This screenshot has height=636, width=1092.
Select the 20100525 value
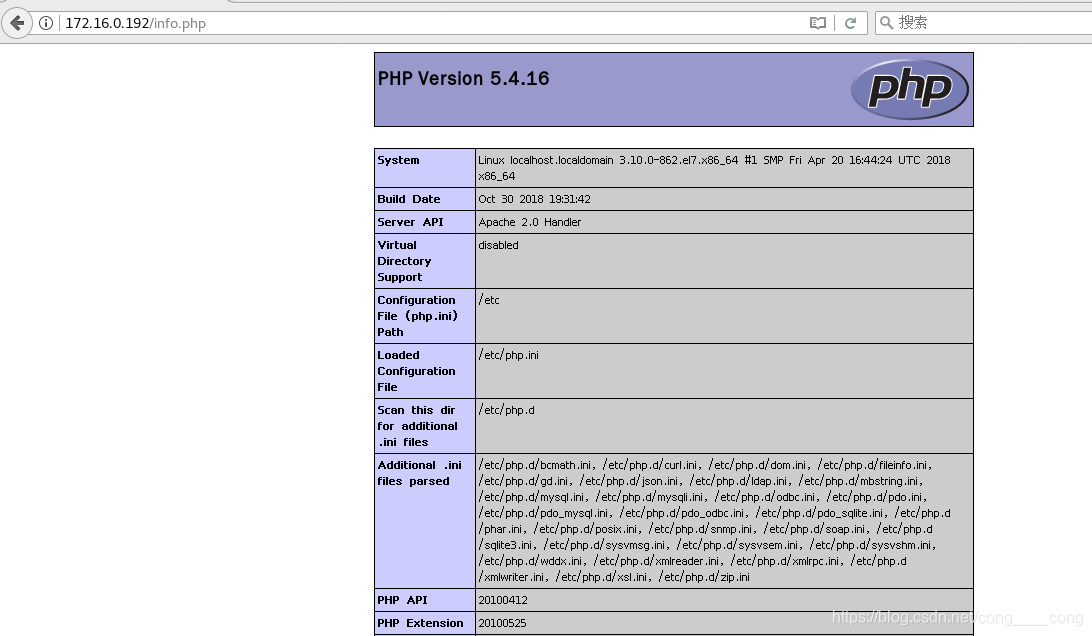point(503,623)
